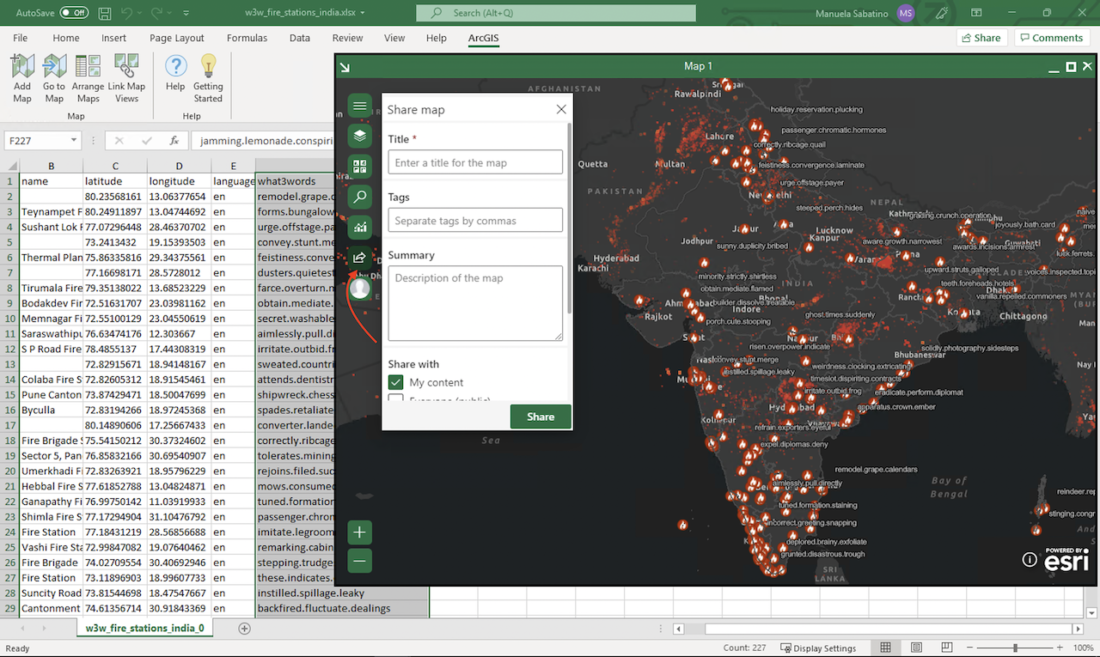This screenshot has width=1100, height=657.
Task: Click the map Search magnifier tool
Action: tap(360, 196)
